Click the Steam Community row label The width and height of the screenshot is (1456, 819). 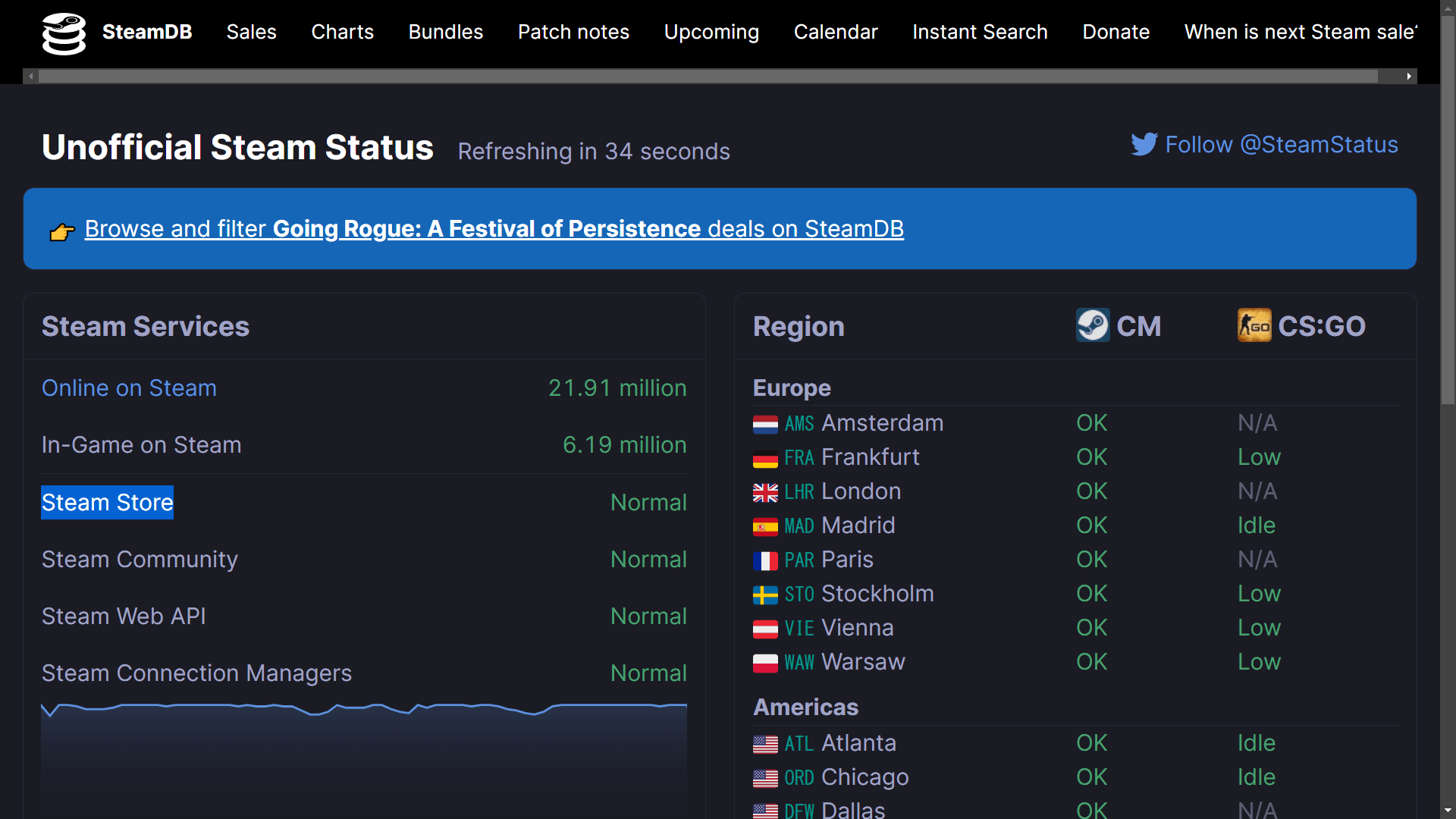tap(140, 559)
